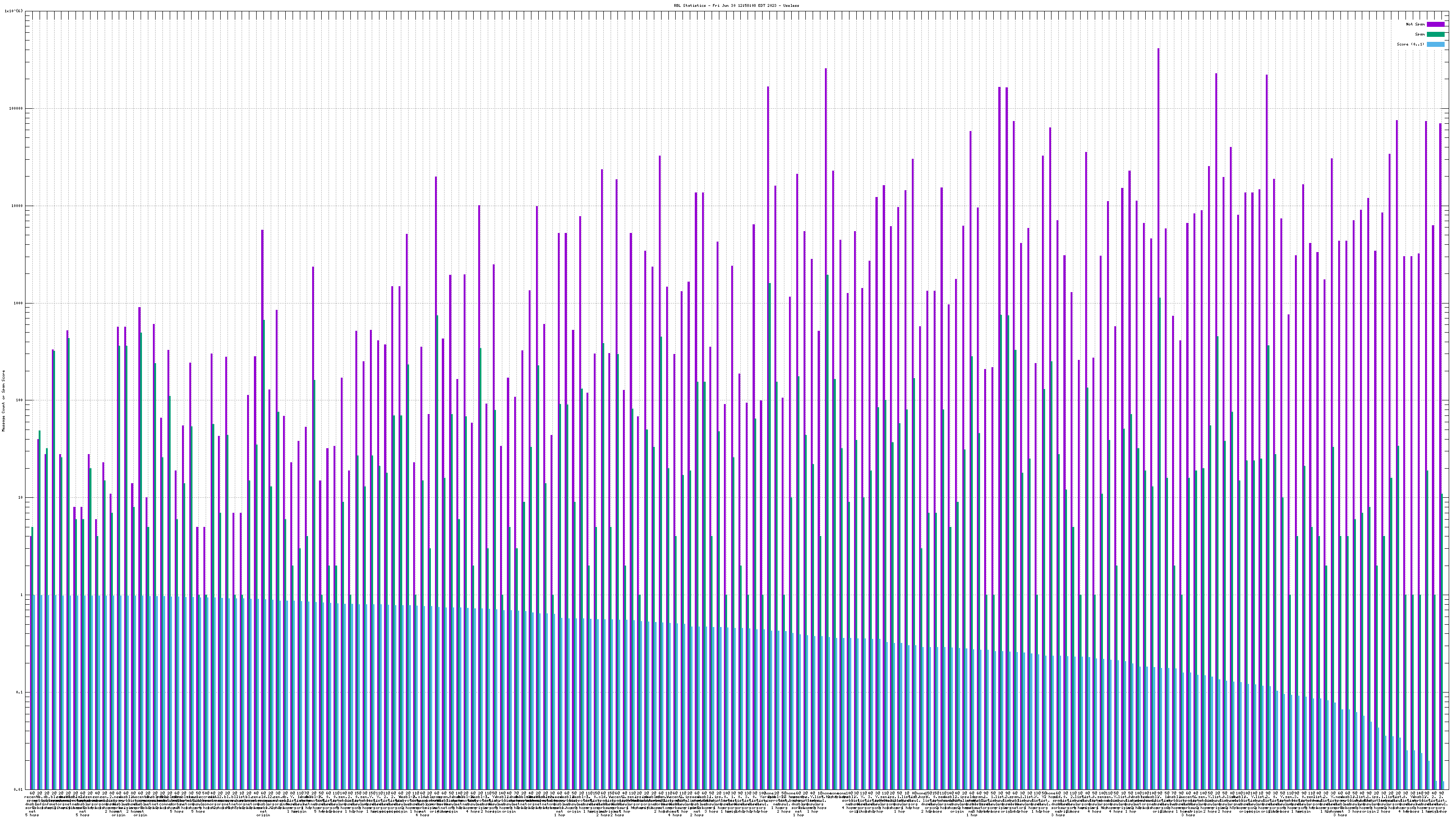Click the 10 y-axis tick label

coord(20,497)
